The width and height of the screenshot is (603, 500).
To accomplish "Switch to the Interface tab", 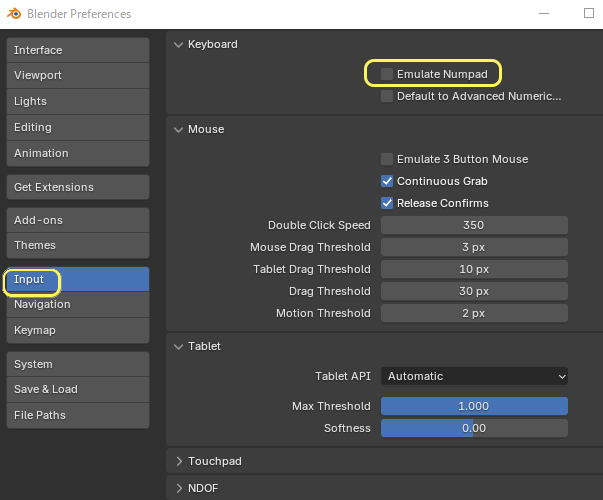I will click(x=77, y=50).
